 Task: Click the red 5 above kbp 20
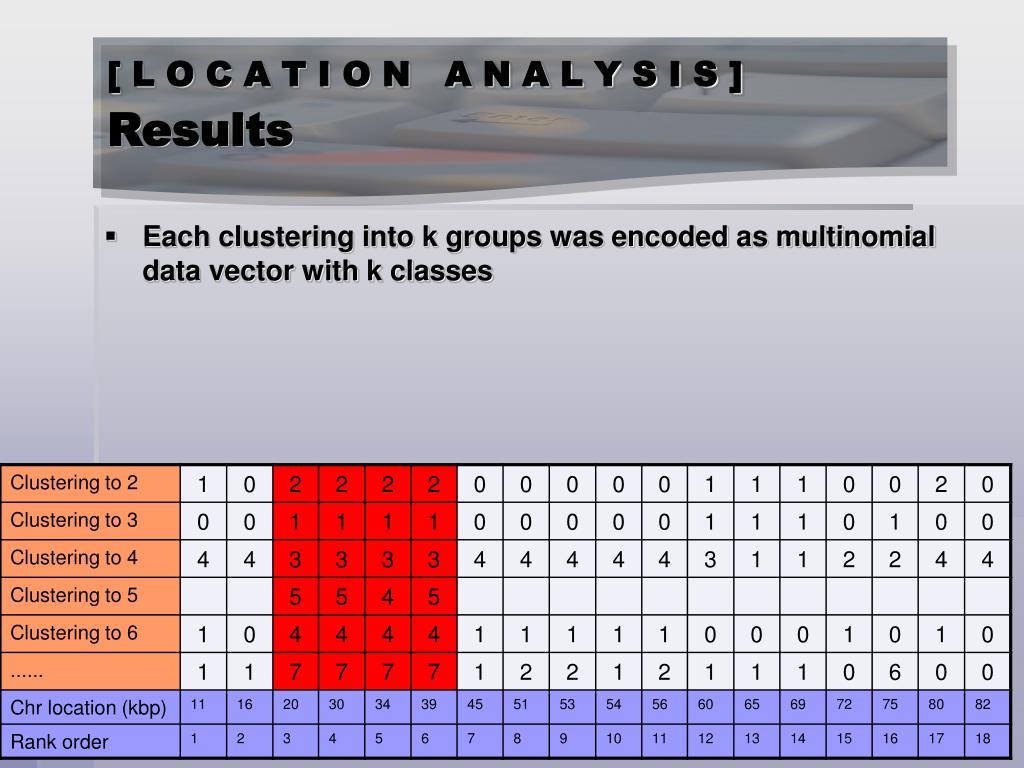[x=295, y=597]
